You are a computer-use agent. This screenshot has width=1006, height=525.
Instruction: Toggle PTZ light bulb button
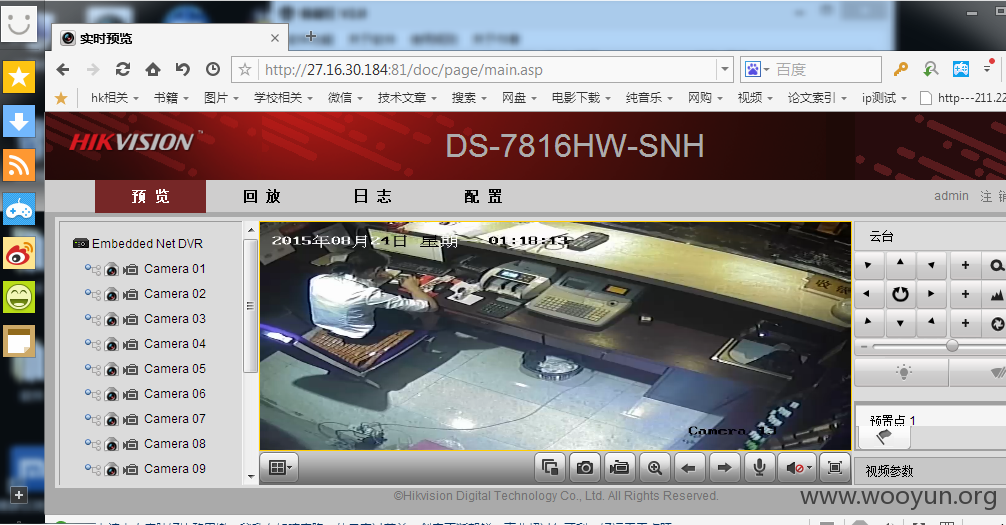pos(902,372)
